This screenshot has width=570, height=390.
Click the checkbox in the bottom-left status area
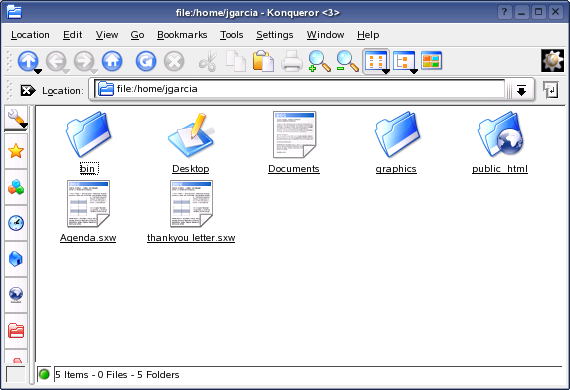(x=16, y=374)
